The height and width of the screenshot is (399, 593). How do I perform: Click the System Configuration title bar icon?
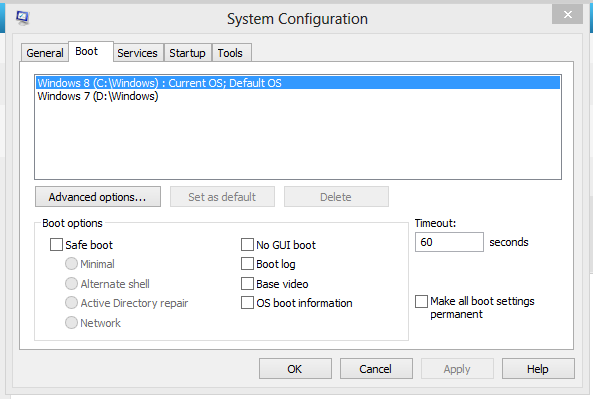tap(23, 18)
